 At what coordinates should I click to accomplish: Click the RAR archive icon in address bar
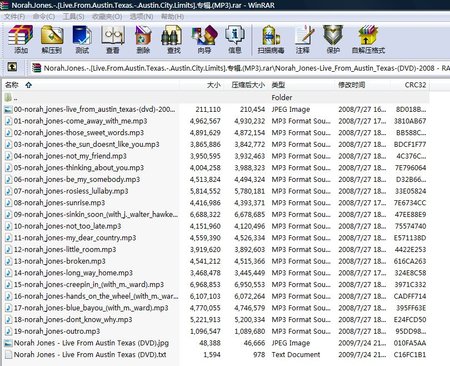36,68
